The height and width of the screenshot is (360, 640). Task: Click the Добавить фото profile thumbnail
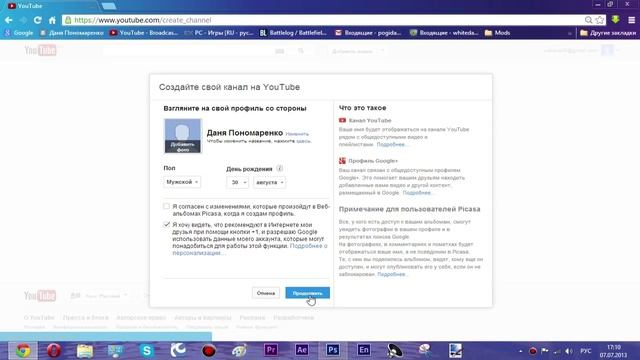click(182, 136)
